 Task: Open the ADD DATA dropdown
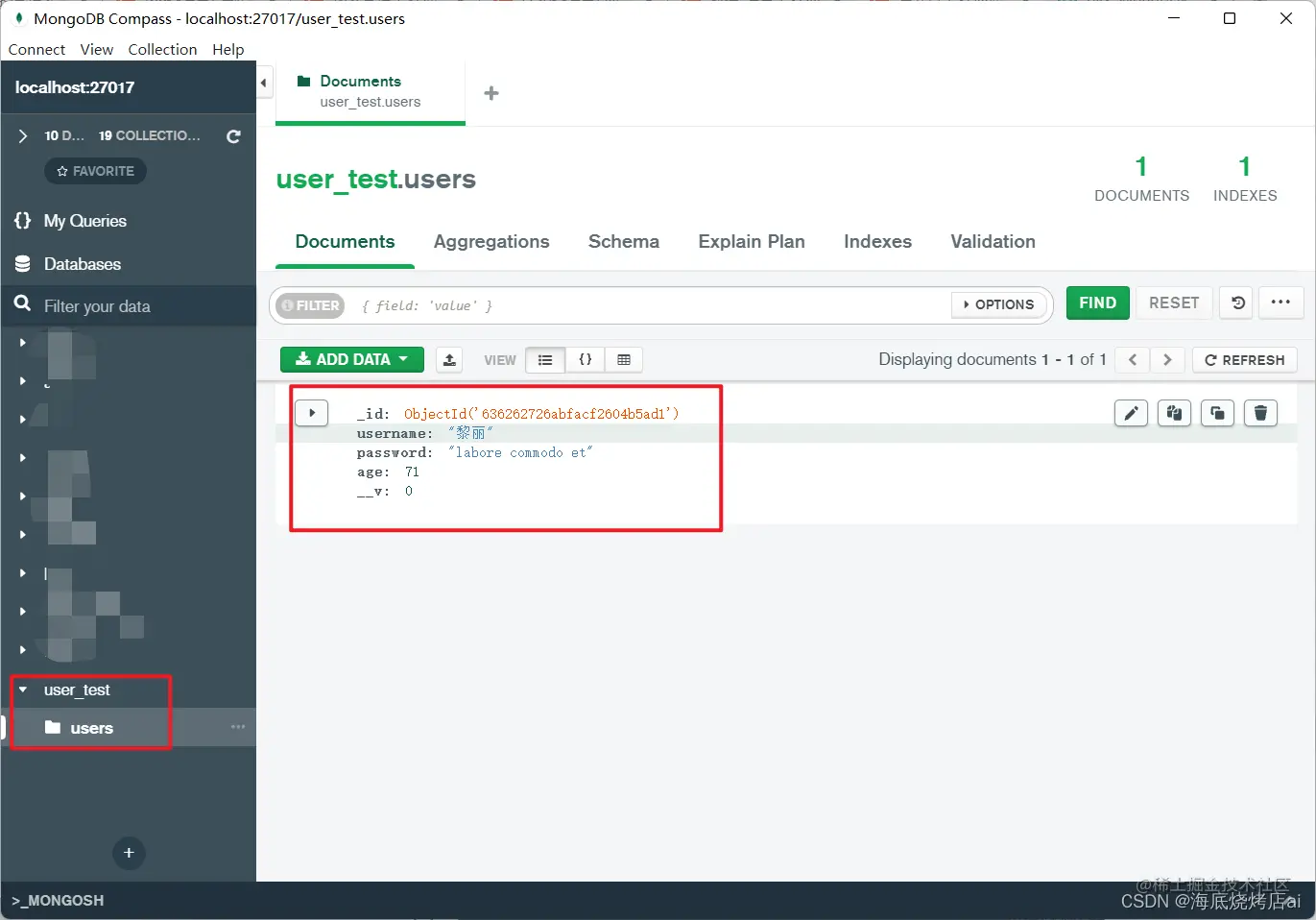point(351,359)
